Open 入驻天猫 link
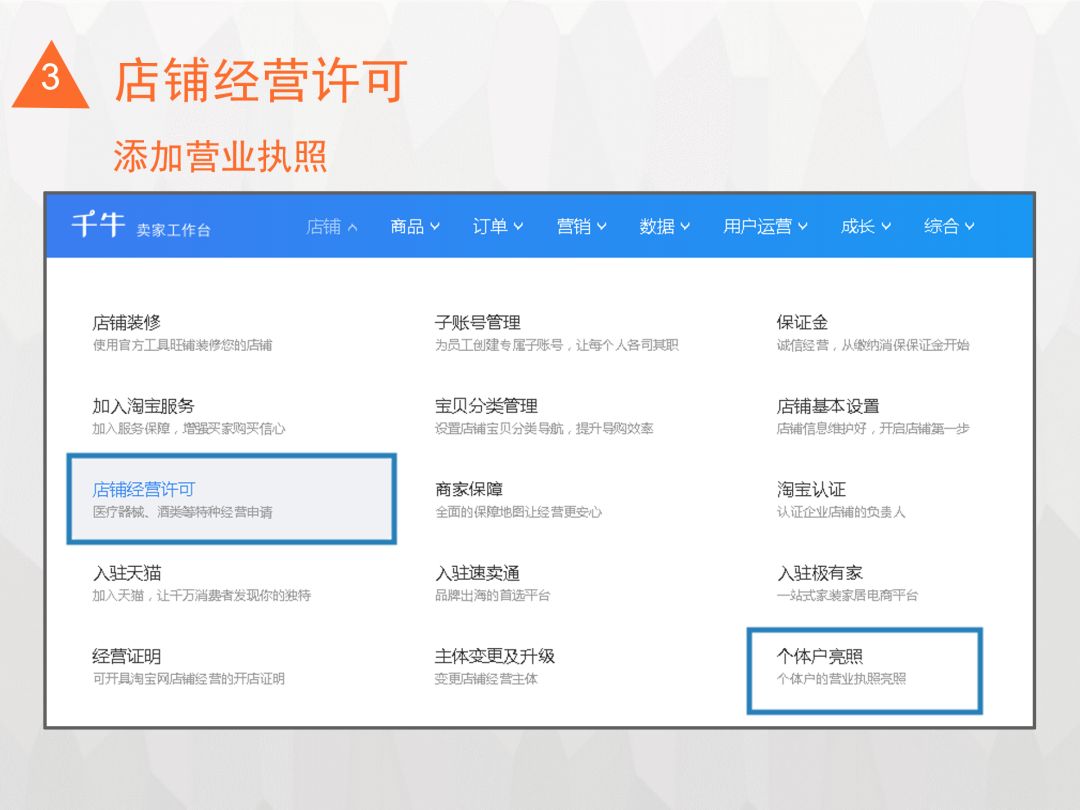The width and height of the screenshot is (1080, 810). [127, 573]
